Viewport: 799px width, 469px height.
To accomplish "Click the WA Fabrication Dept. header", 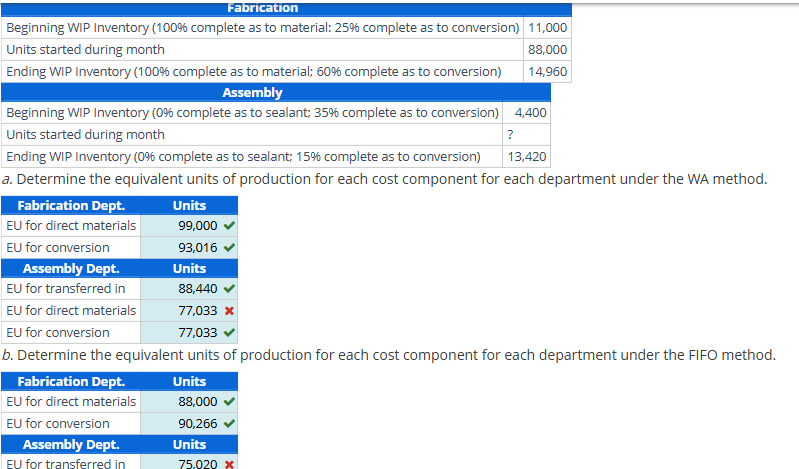I will pos(71,205).
